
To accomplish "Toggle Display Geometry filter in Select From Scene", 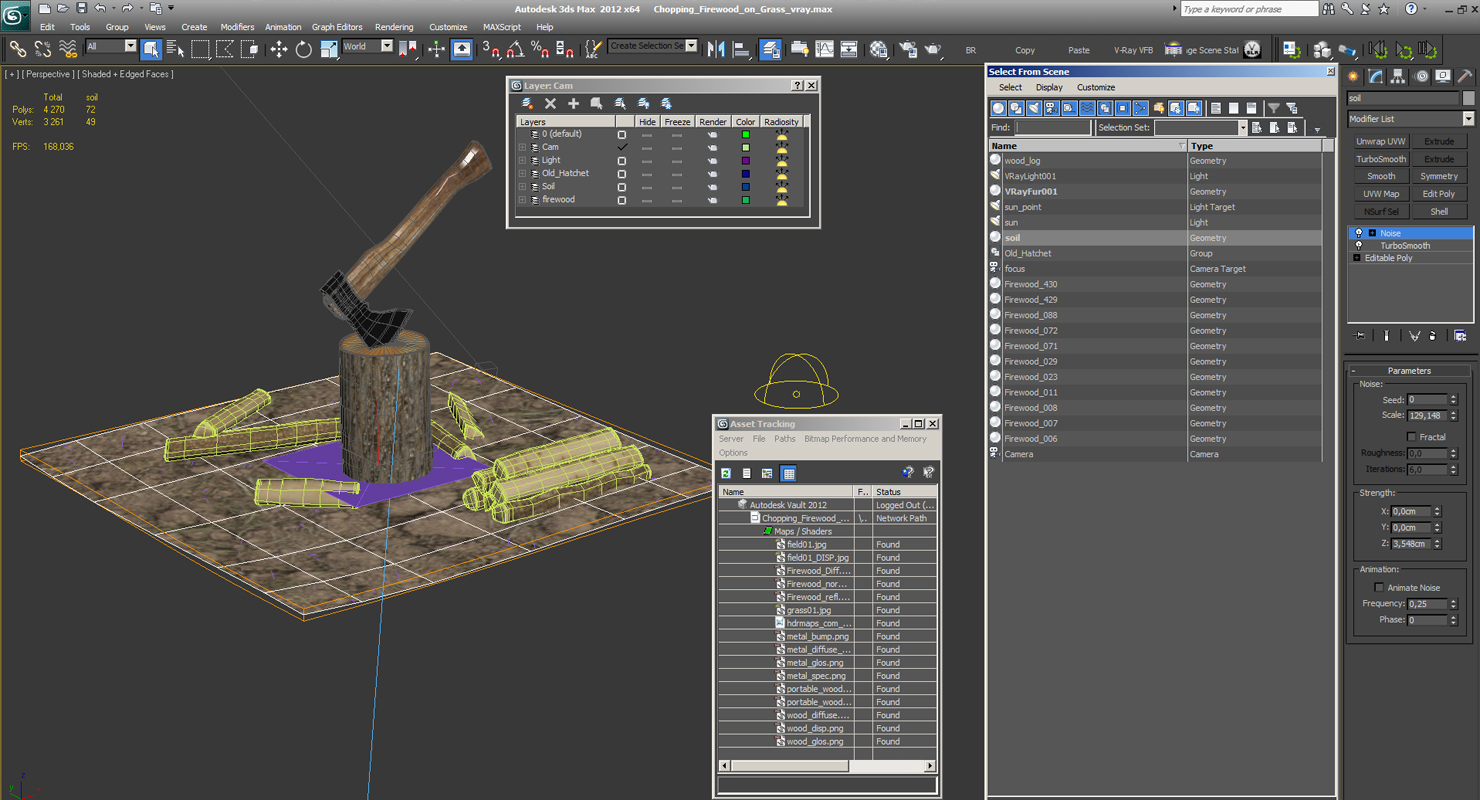I will [998, 108].
